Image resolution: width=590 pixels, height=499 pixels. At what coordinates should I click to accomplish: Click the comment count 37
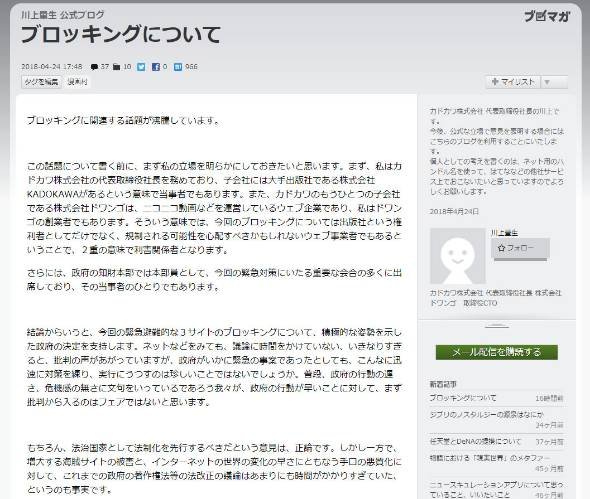pyautogui.click(x=105, y=67)
